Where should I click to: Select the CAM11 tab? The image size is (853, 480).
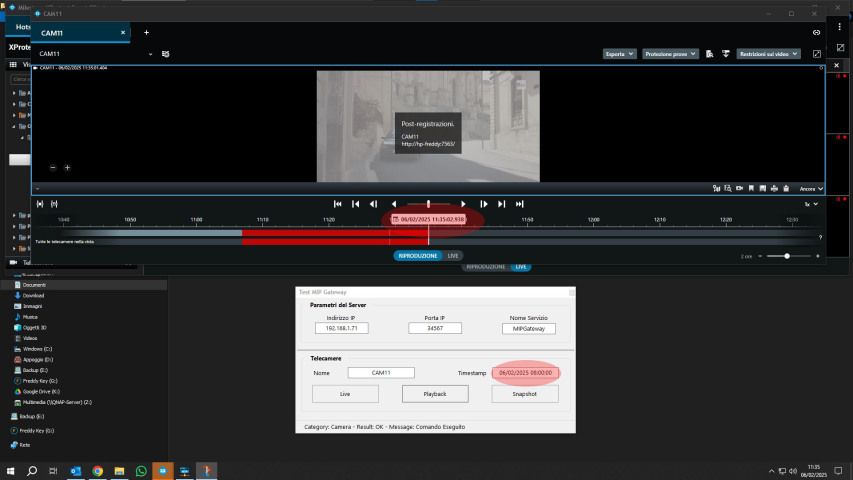pyautogui.click(x=75, y=33)
